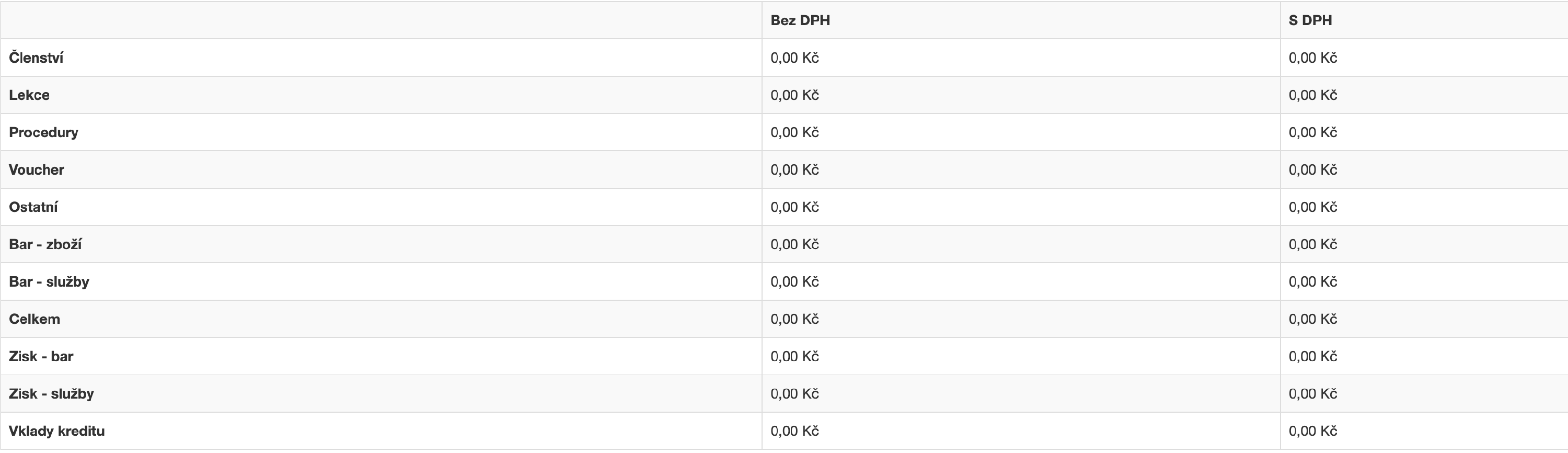Click Členství value in Bez DPH column
The width and height of the screenshot is (1568, 453).
[x=794, y=58]
